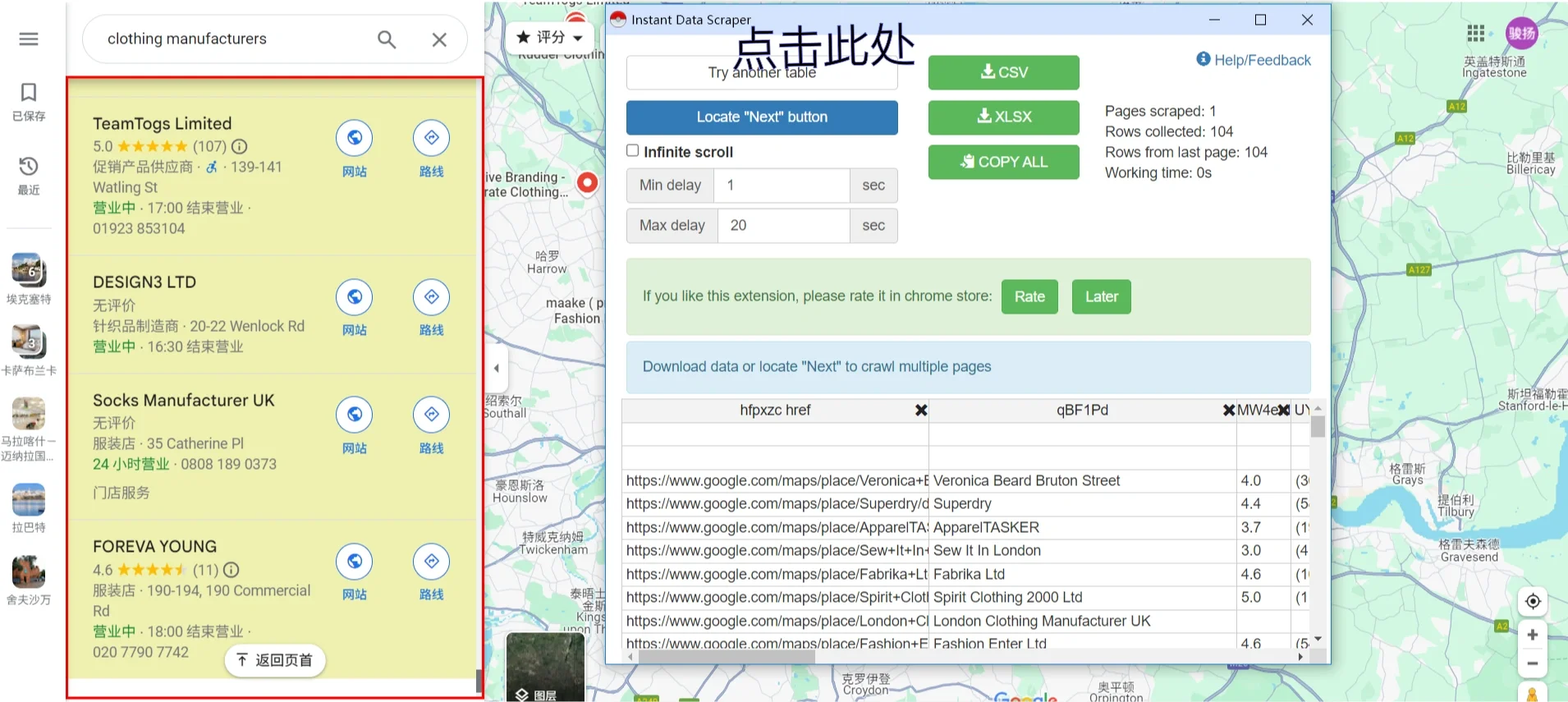This screenshot has height=702, width=1568.
Task: Click the back to top button
Action: tap(275, 660)
